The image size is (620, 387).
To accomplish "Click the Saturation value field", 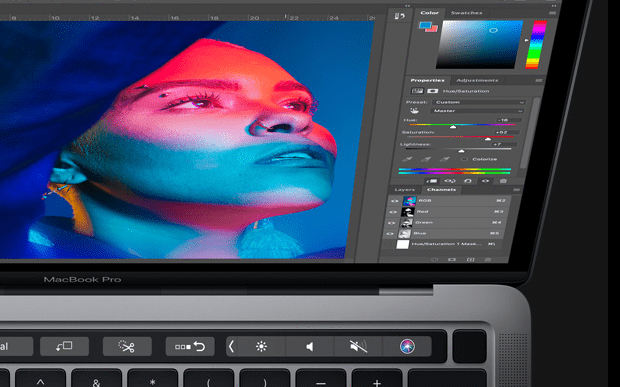I will (x=507, y=132).
